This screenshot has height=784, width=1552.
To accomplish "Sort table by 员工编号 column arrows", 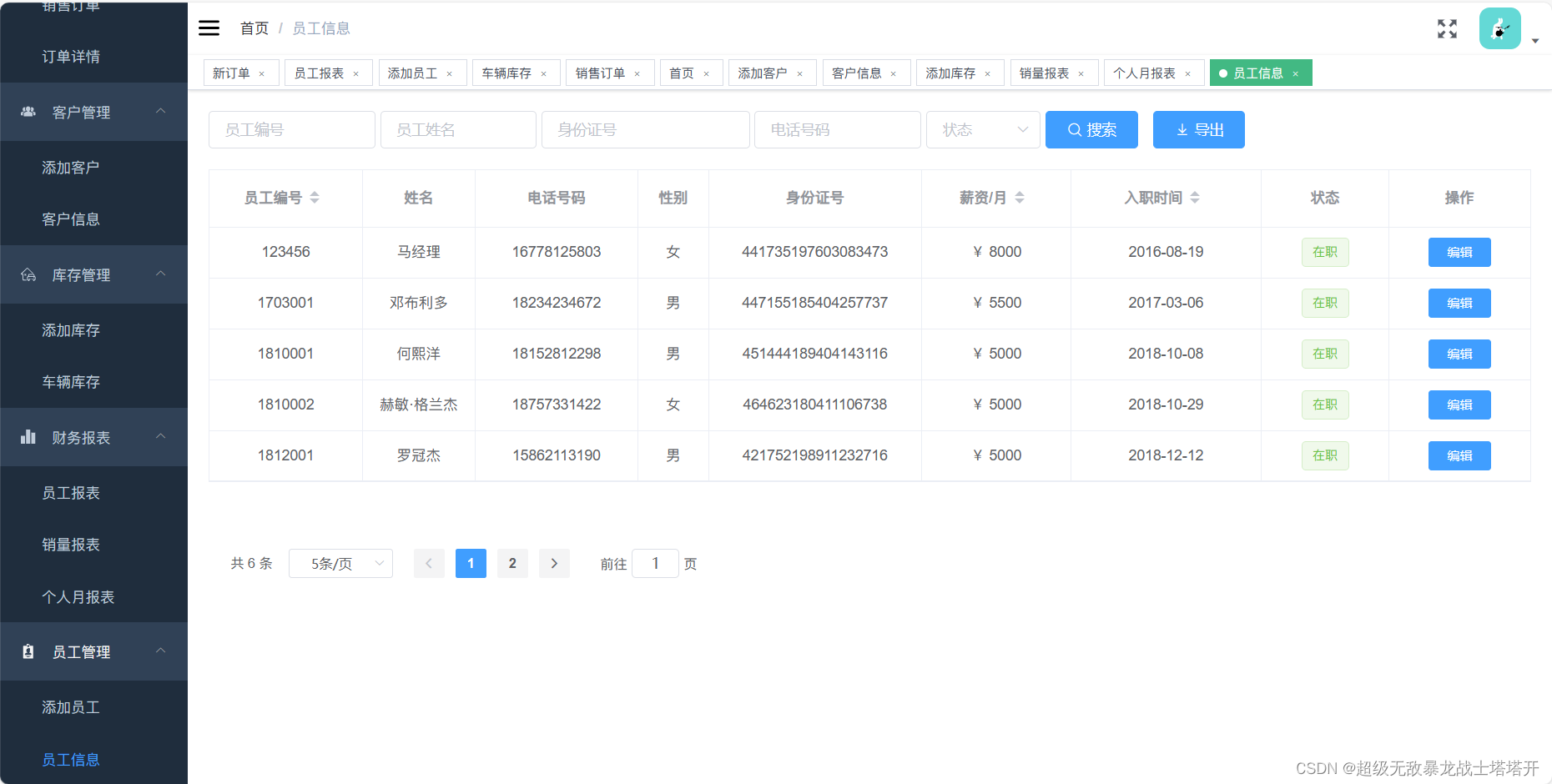I will click(315, 198).
